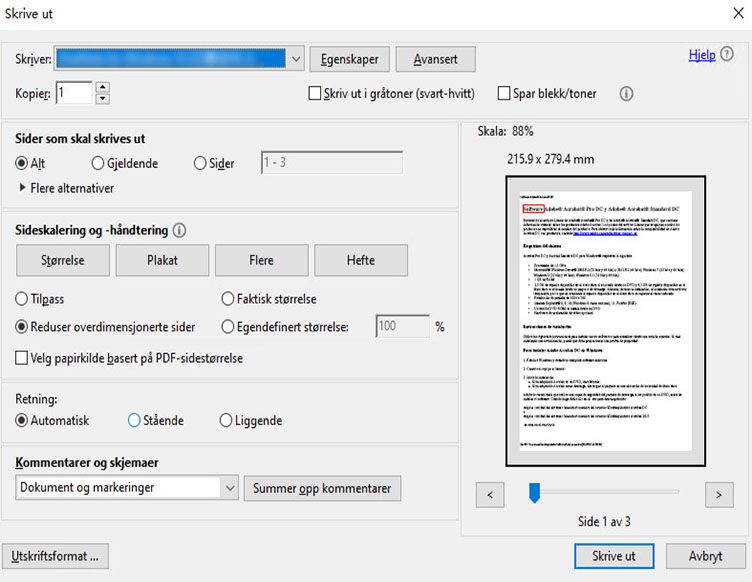752x582 pixels.
Task: Open Utskriftsformat page setup
Action: point(55,556)
